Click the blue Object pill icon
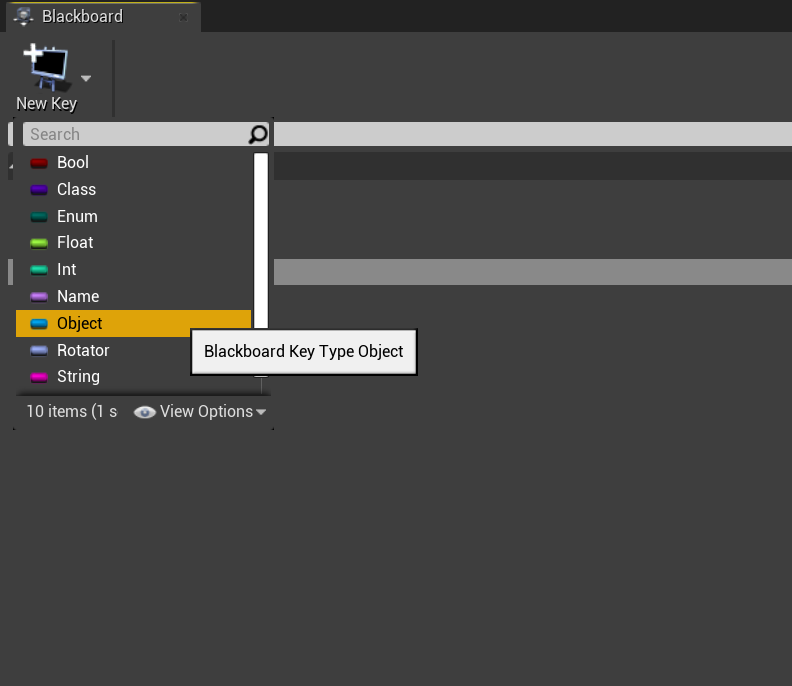 coord(39,324)
